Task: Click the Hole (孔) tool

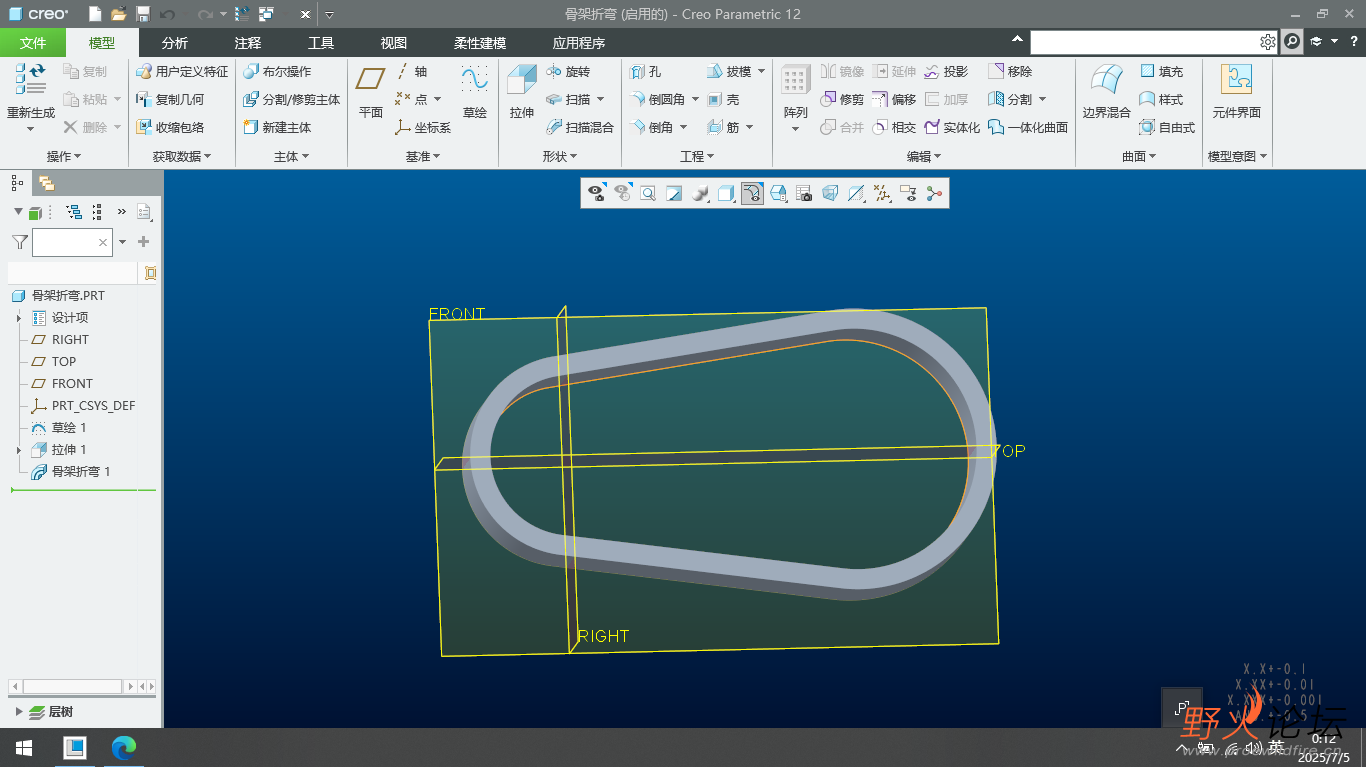Action: pos(645,72)
